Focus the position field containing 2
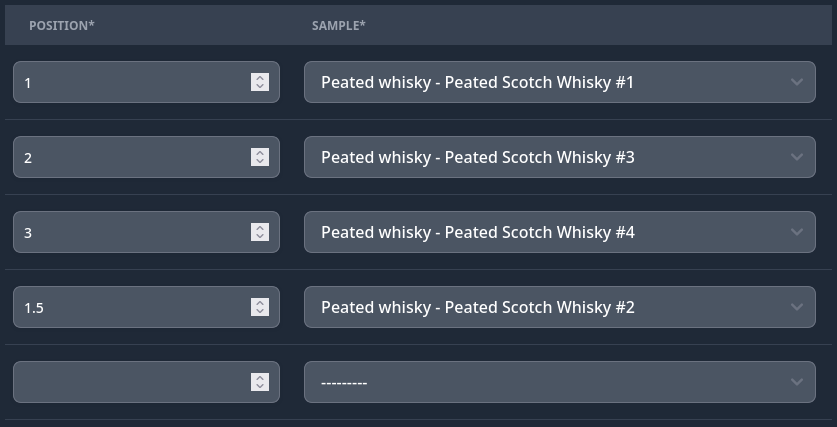 pos(146,157)
